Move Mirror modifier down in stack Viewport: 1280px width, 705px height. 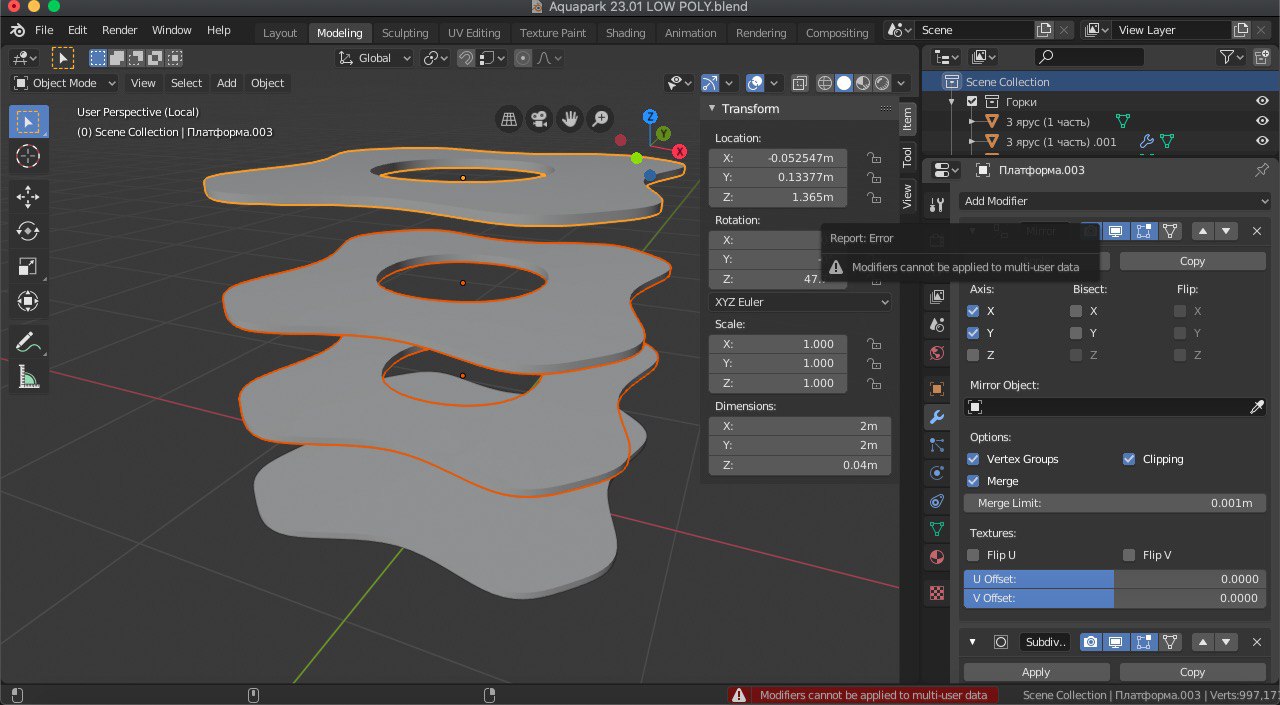coord(1227,231)
